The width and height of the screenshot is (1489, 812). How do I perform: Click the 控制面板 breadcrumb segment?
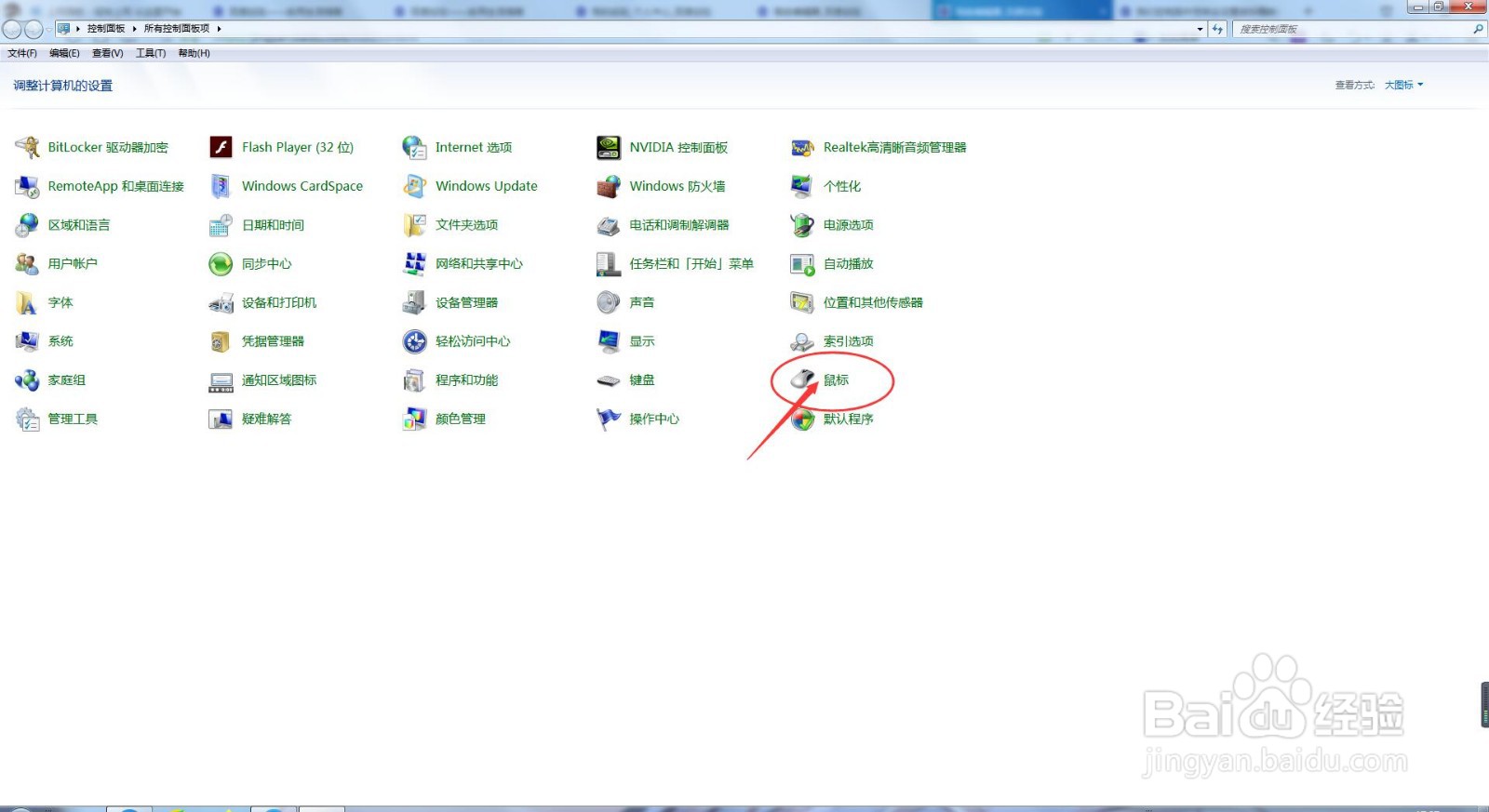pyautogui.click(x=106, y=29)
